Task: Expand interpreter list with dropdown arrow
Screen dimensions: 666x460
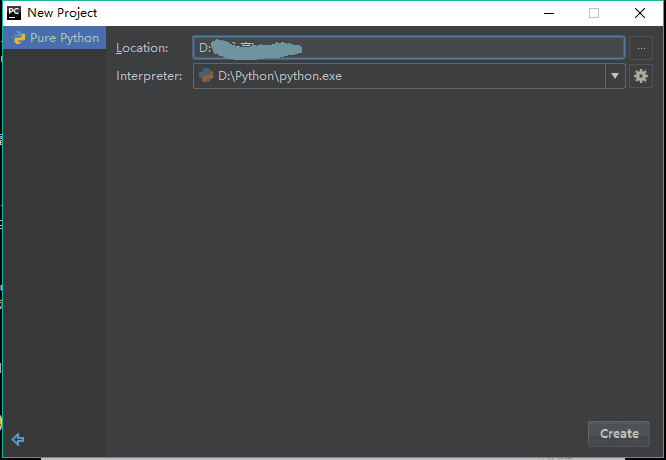Action: coord(615,76)
